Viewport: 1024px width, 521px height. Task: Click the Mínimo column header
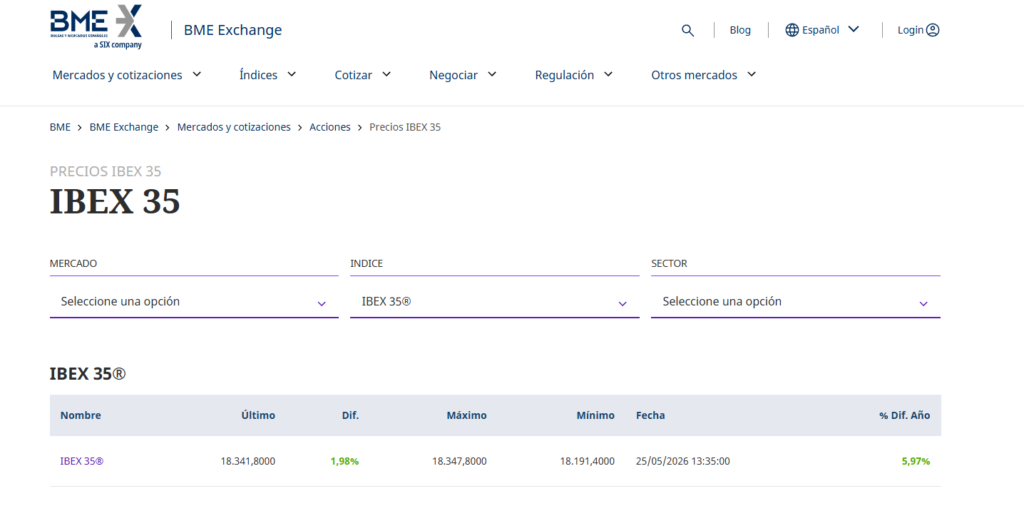coord(595,415)
